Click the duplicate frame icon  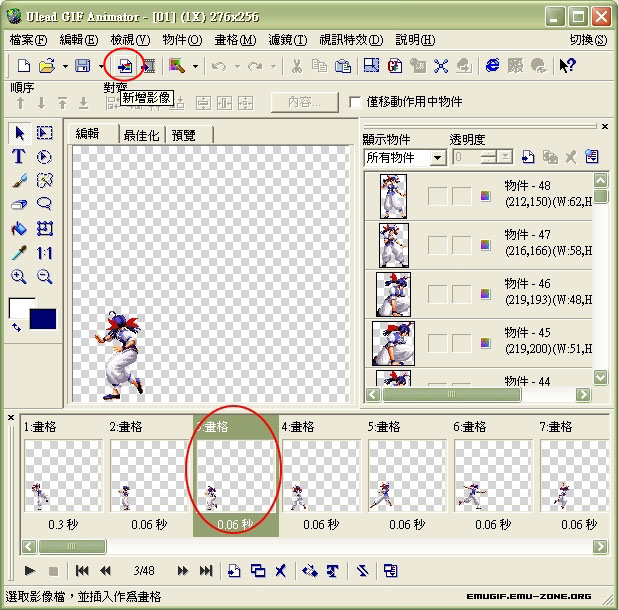pos(258,570)
